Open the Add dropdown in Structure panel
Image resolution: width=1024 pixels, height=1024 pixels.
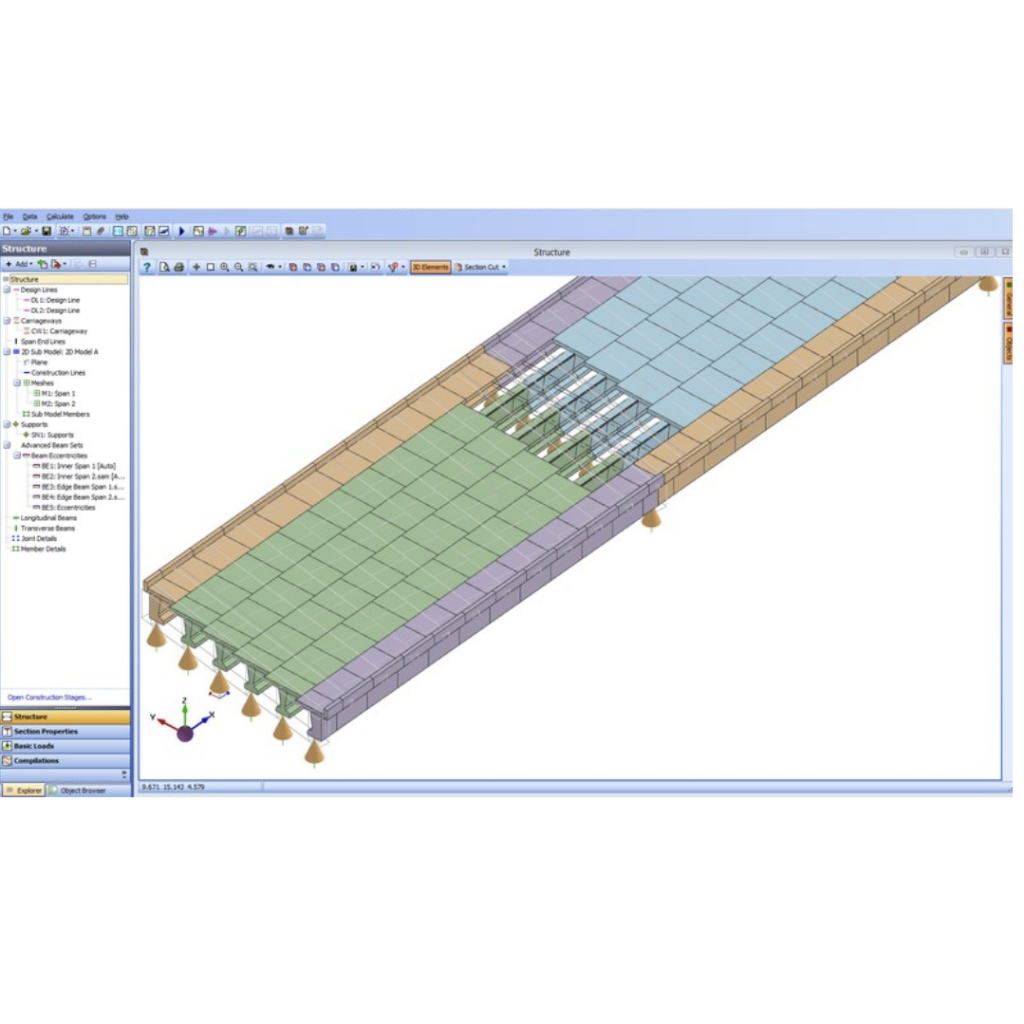click(18, 264)
